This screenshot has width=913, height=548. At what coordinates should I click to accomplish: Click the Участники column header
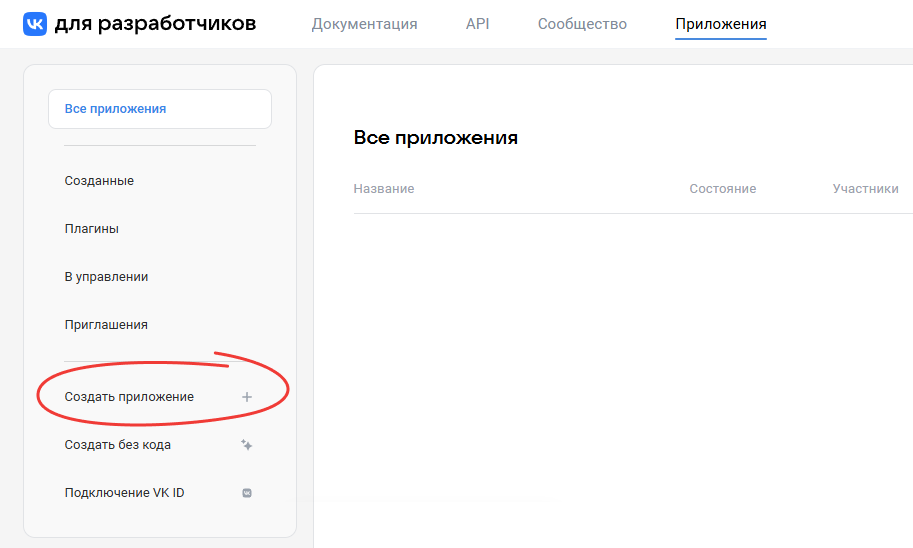click(865, 189)
